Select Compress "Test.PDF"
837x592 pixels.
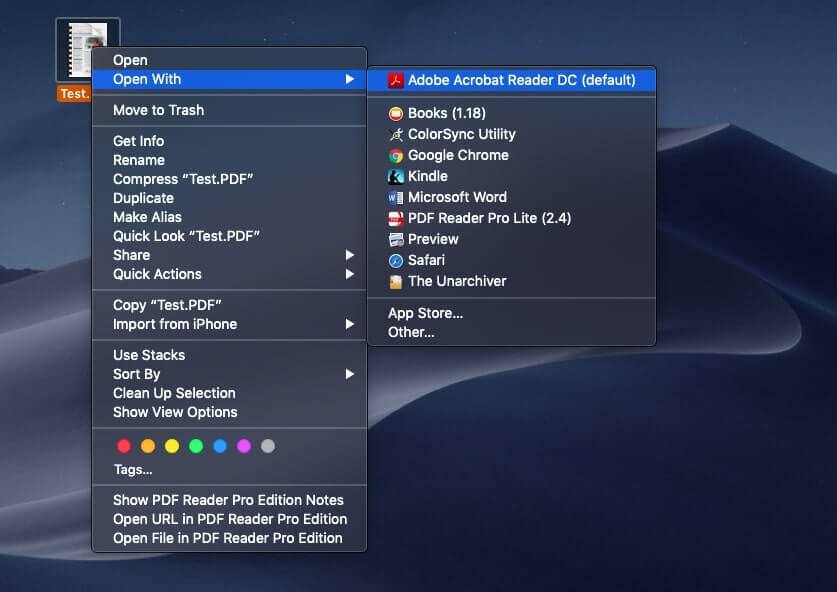pos(230,179)
